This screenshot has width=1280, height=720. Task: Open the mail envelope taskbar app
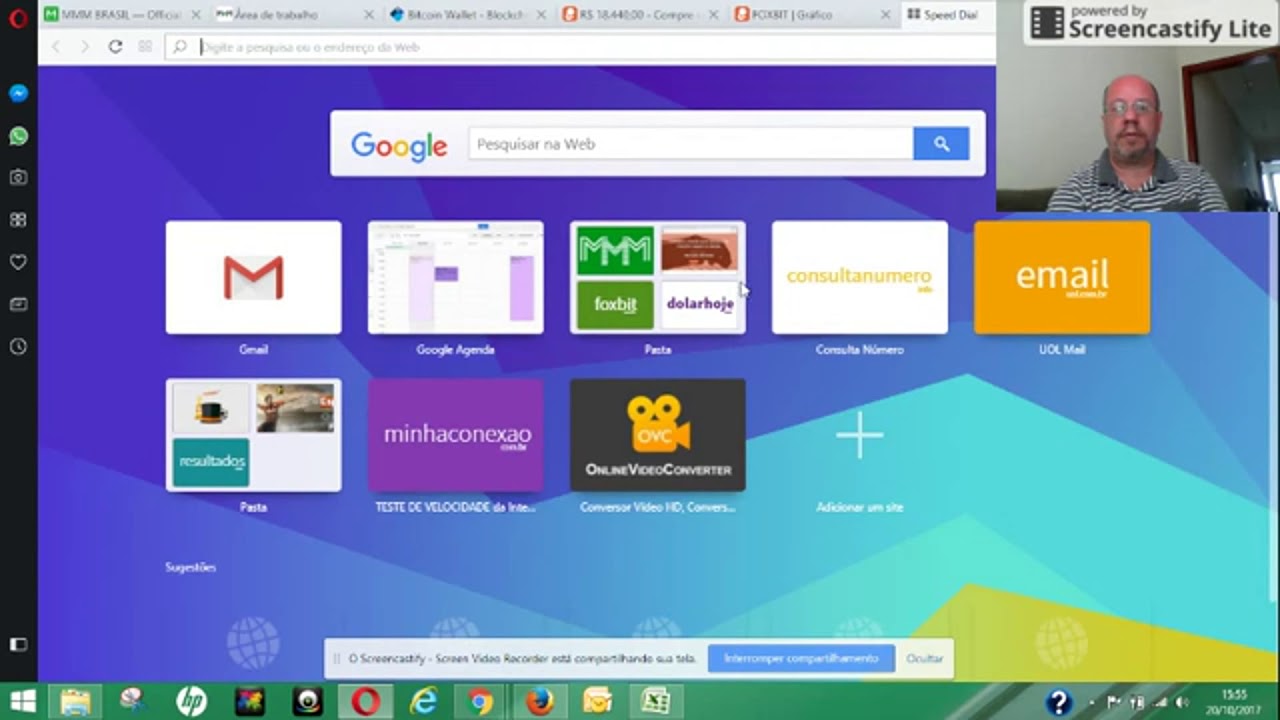tap(598, 701)
